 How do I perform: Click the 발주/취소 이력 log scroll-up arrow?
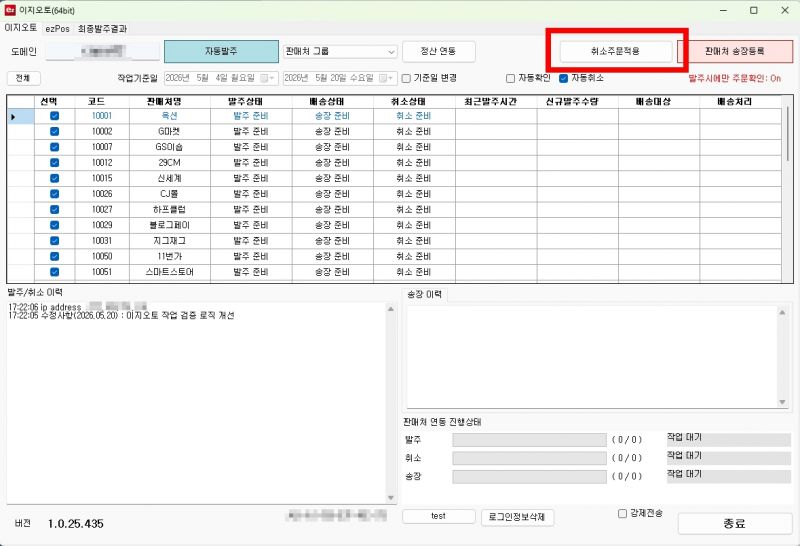[x=391, y=309]
